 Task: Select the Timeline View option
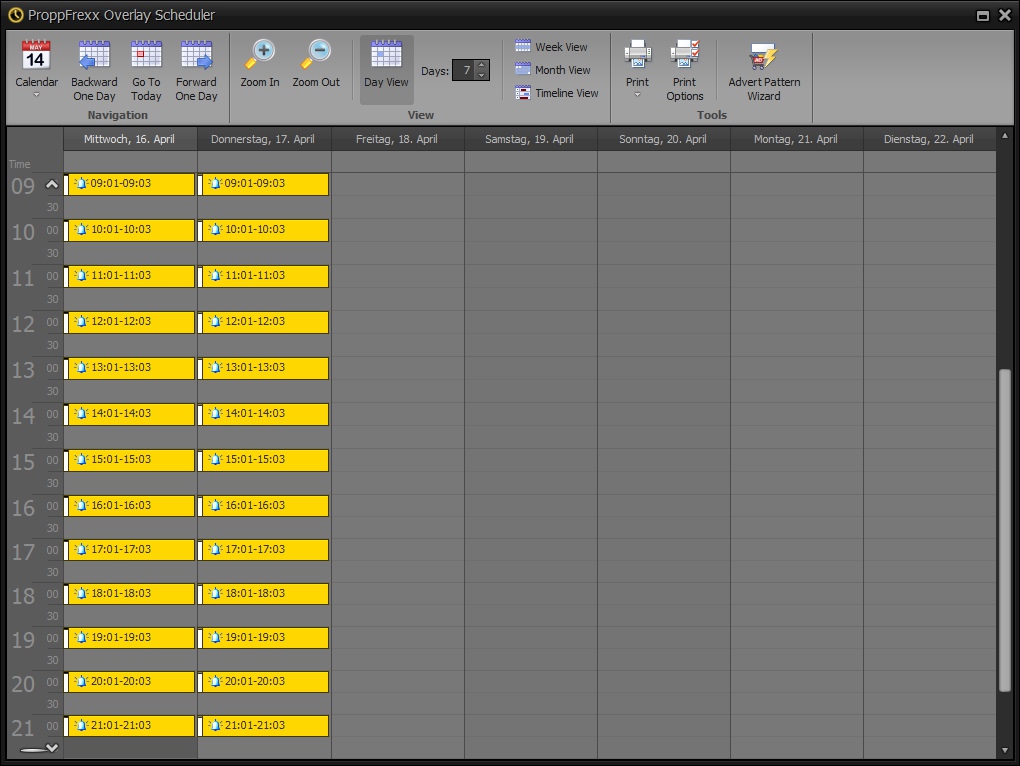pyautogui.click(x=556, y=93)
